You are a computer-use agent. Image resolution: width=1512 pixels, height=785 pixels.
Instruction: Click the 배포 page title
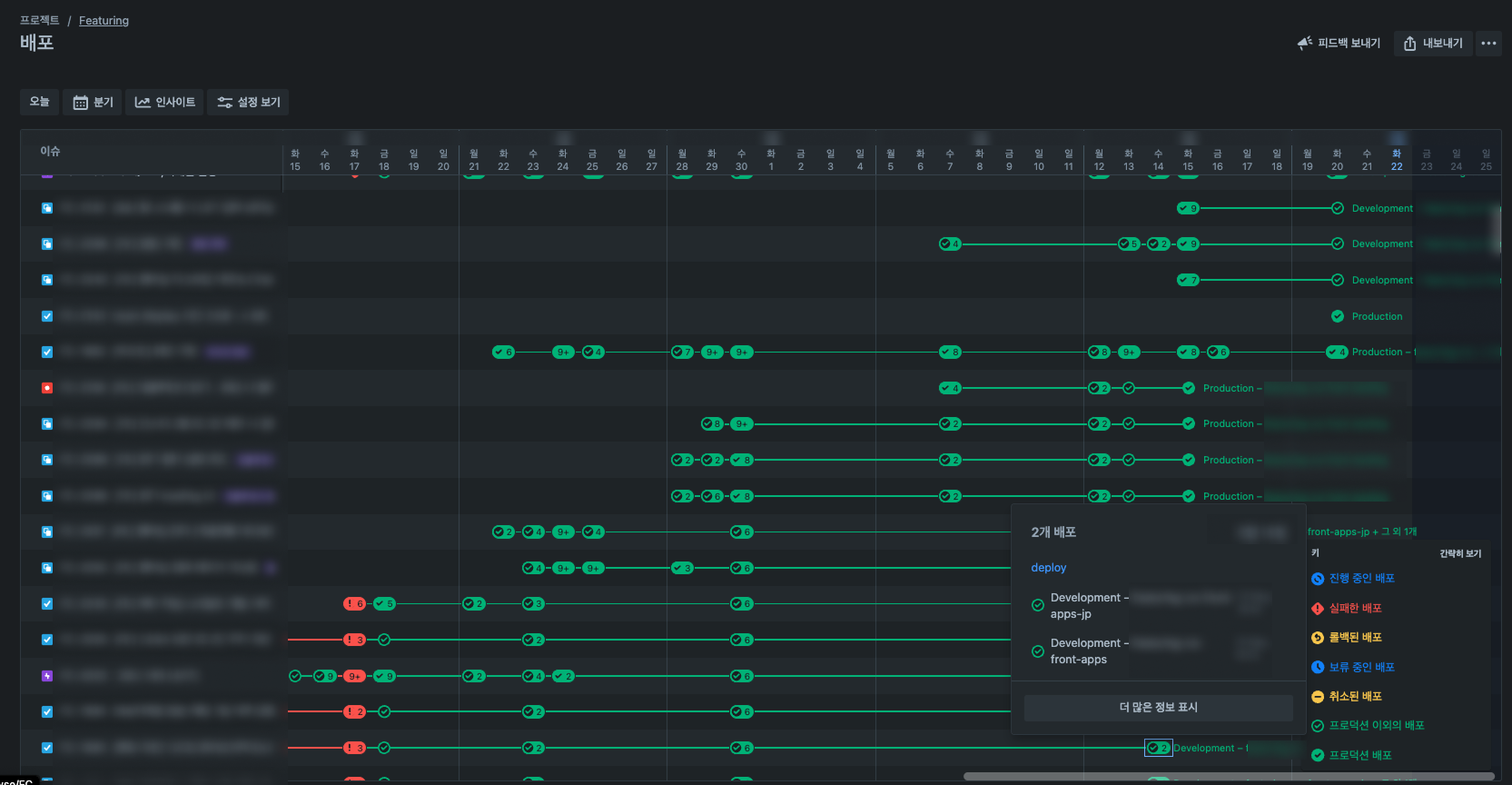pyautogui.click(x=37, y=43)
